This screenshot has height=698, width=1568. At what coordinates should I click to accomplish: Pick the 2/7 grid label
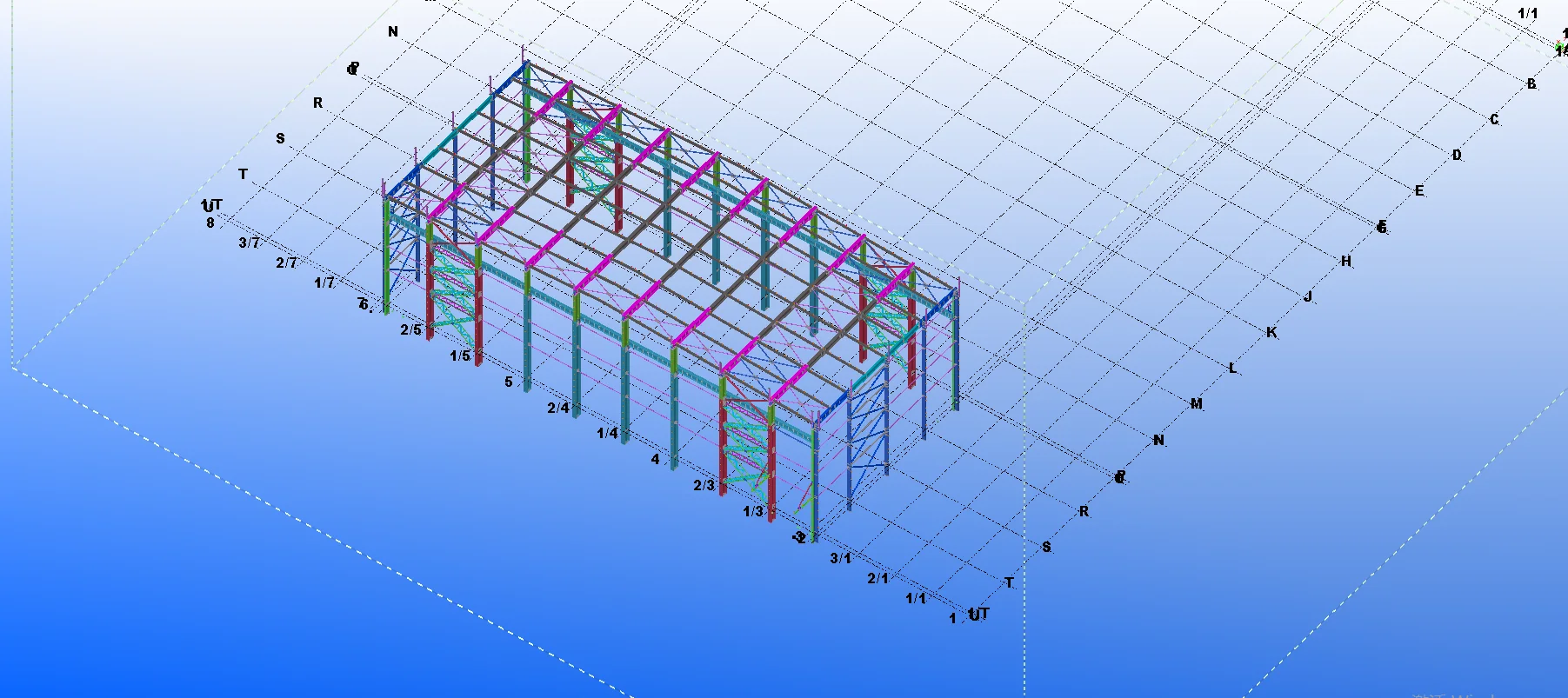tap(286, 263)
